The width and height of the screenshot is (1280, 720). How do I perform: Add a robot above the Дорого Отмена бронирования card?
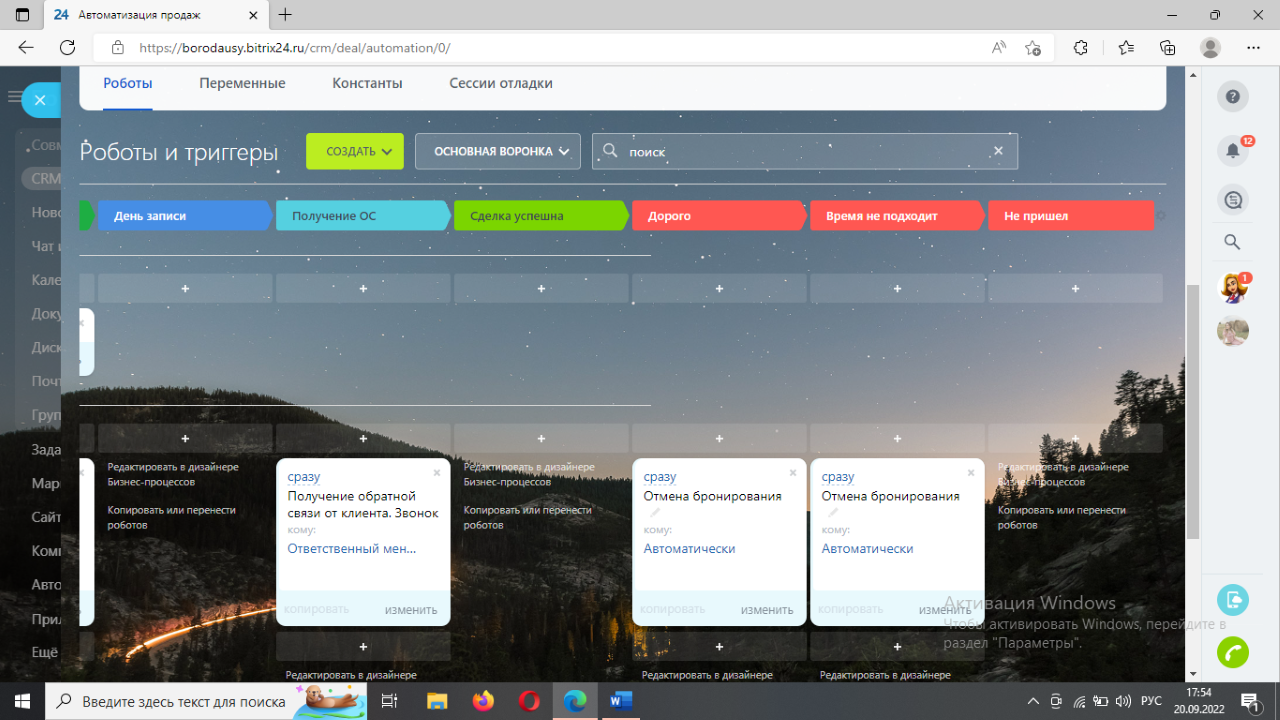pyautogui.click(x=719, y=438)
